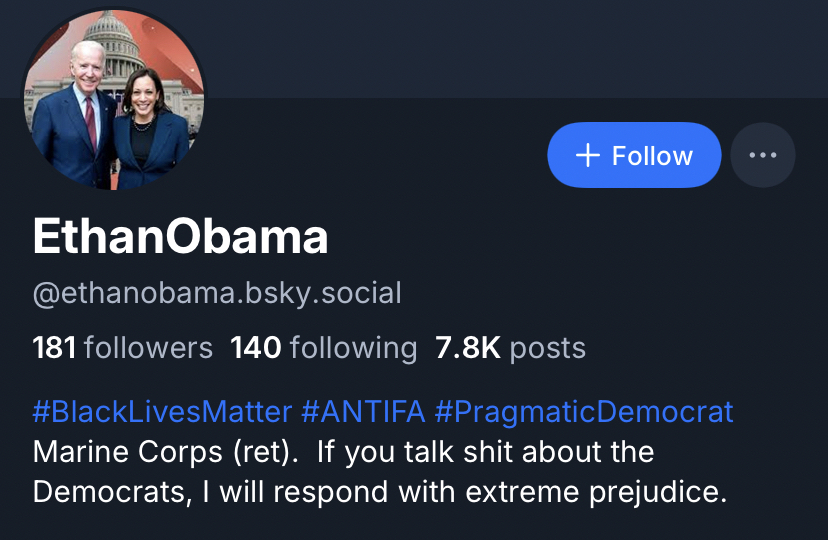Viewport: 828px width, 540px height.
Task: Open the #BlackLivesMatter hashtag
Action: click(x=162, y=411)
